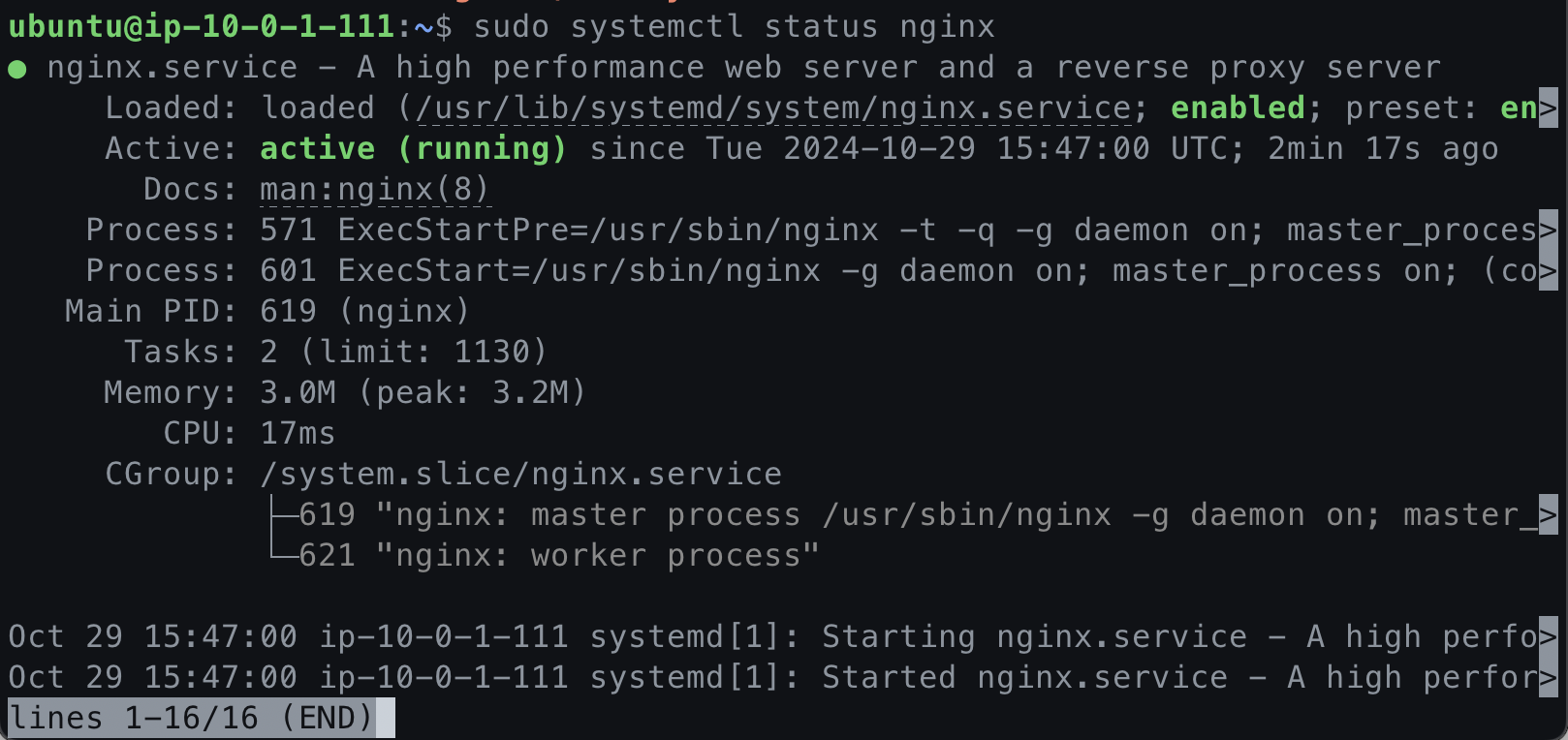Click the truncation marker on Loaded line
Viewport: 1568px width, 740px height.
(x=1548, y=108)
